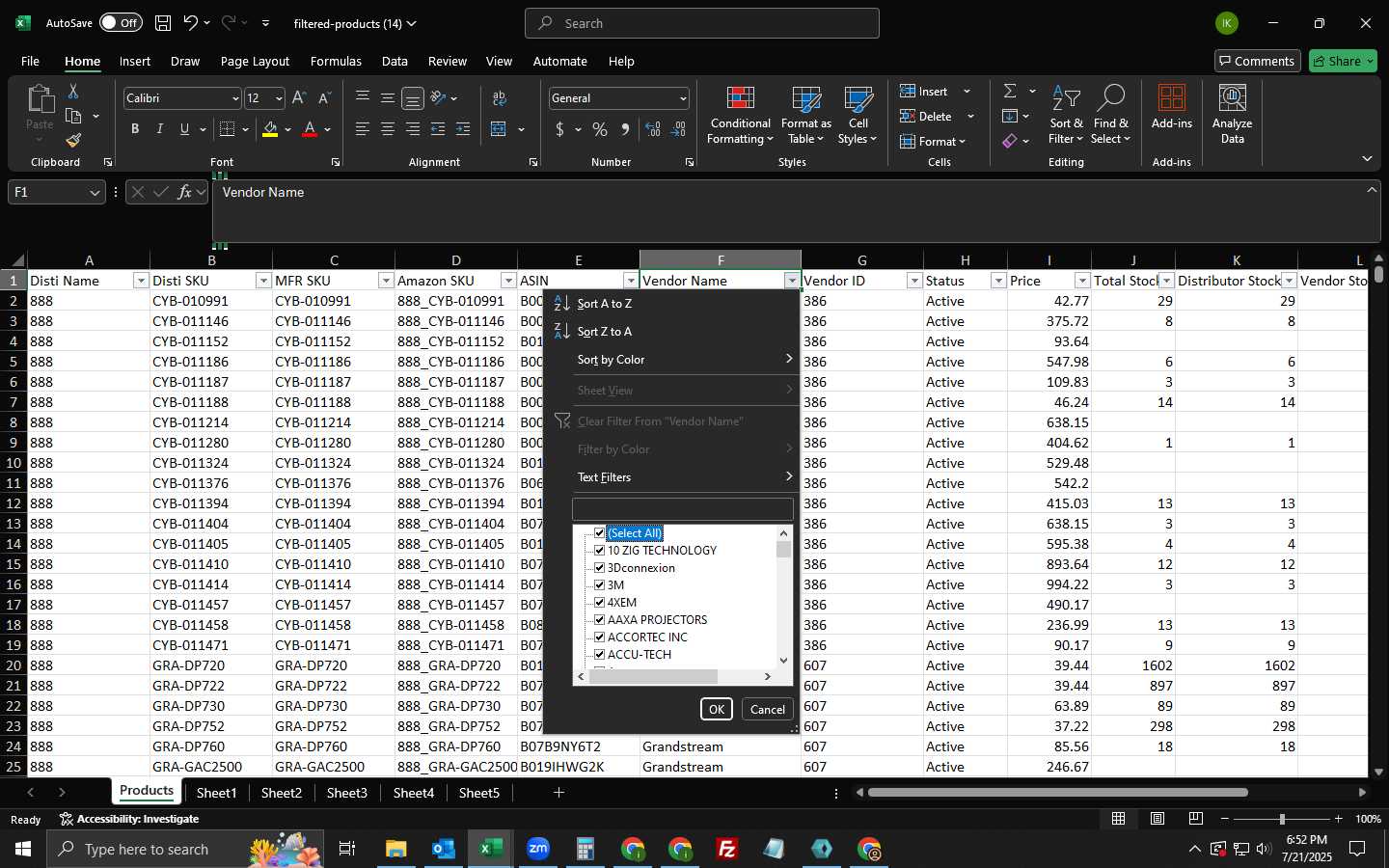Screen dimensions: 1389x868
Task: Click the Fill Color swatch
Action: [x=270, y=129]
